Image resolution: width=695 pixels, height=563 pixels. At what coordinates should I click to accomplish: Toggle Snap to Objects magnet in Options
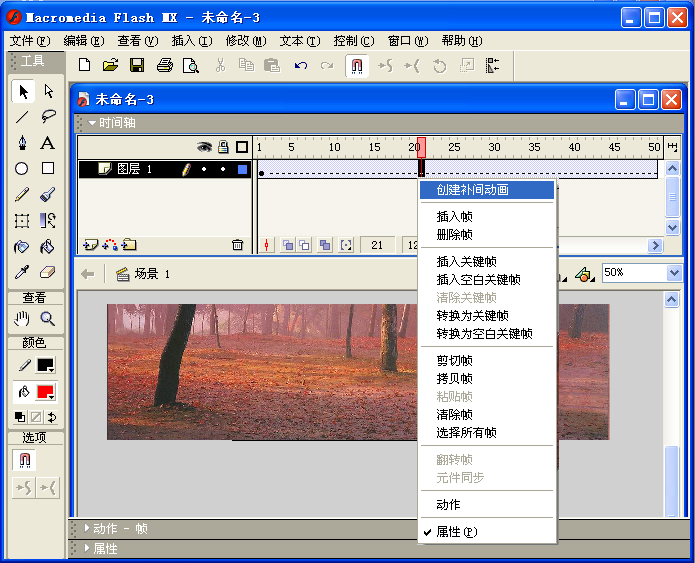25,460
